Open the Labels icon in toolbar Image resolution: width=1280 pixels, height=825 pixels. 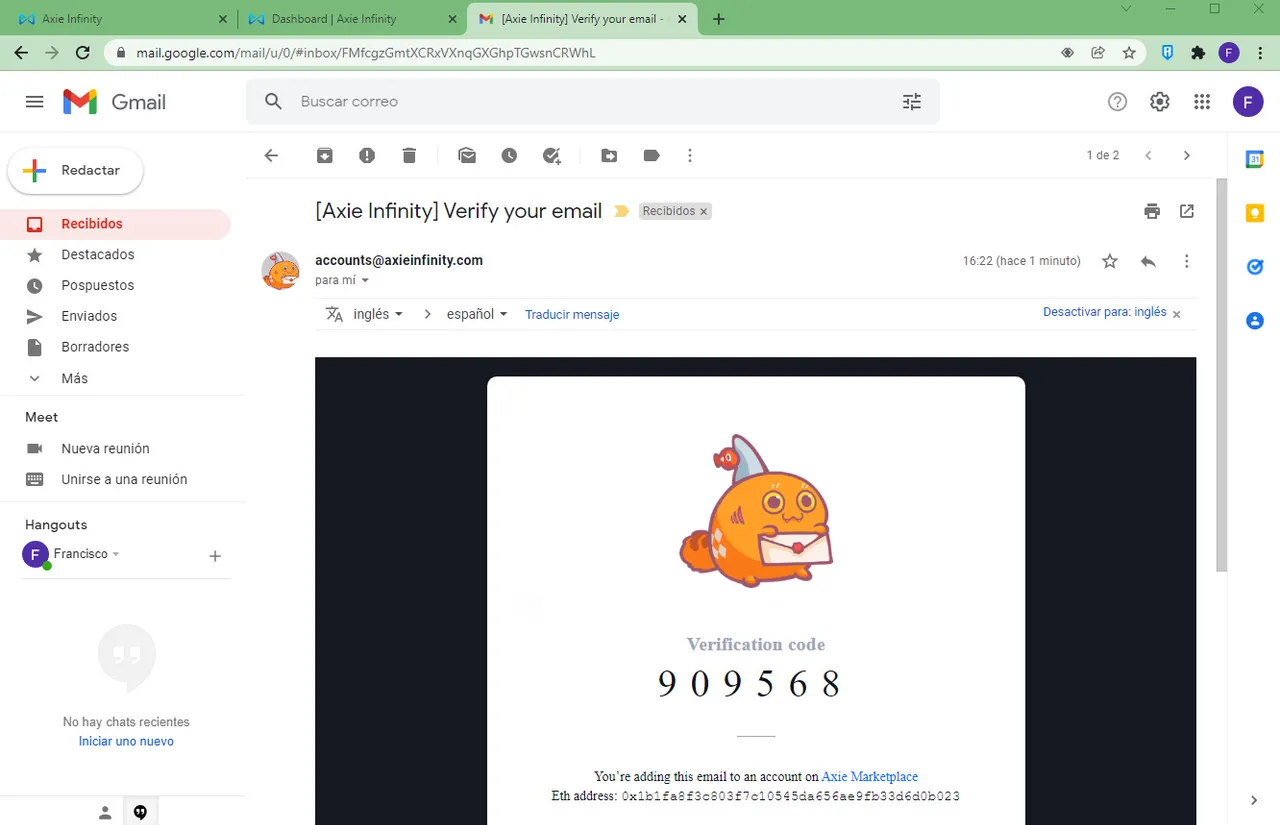click(651, 155)
